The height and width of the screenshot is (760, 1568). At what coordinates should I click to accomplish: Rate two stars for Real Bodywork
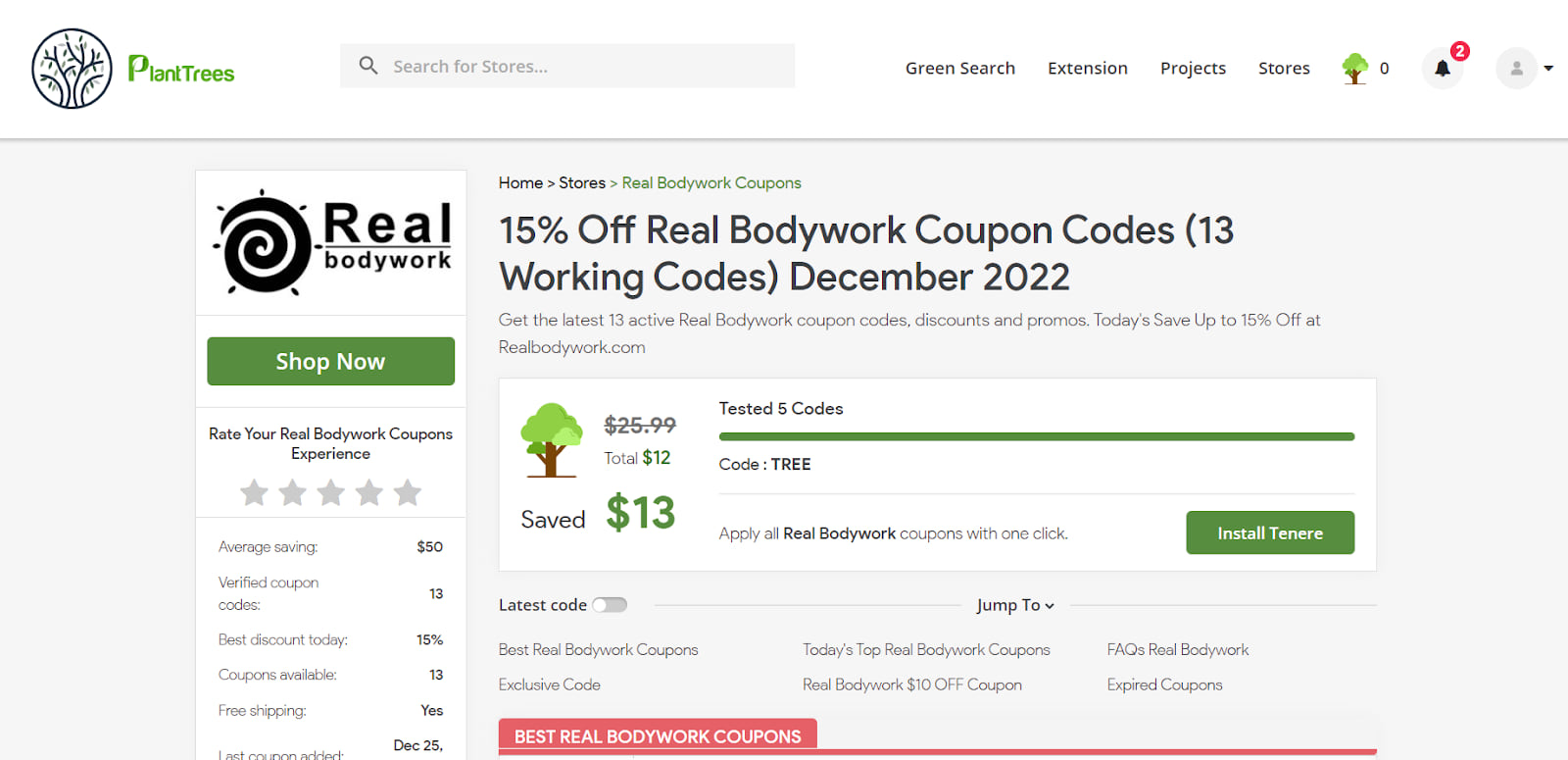click(x=293, y=492)
